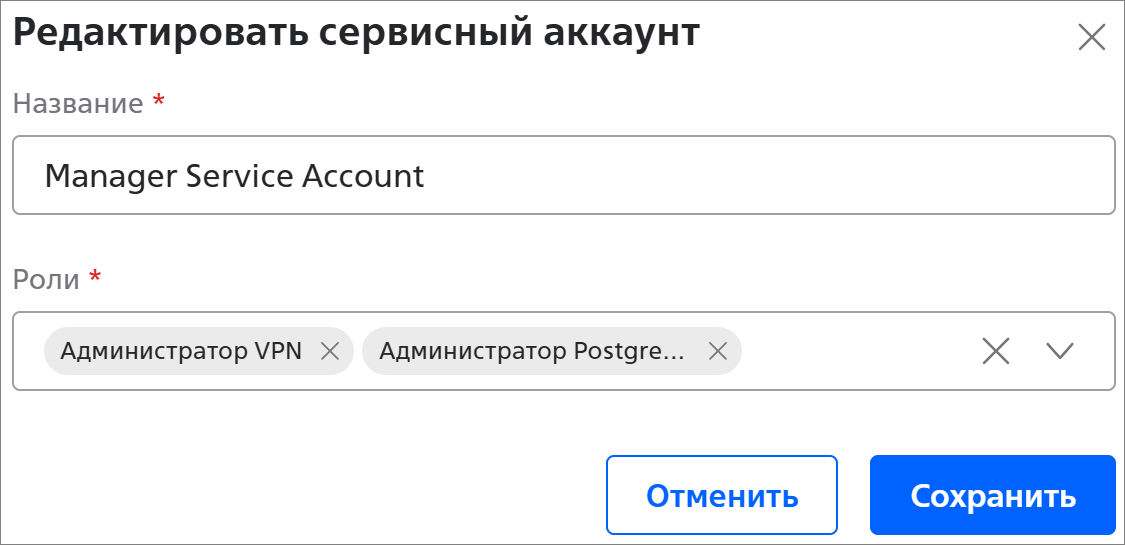The width and height of the screenshot is (1125, 545).
Task: Remove the Администратор VPN role tag
Action: coord(329,351)
